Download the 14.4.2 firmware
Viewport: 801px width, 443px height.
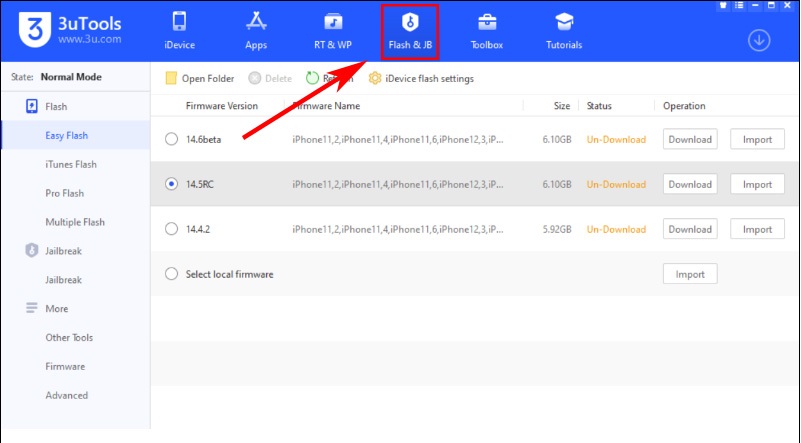[690, 229]
